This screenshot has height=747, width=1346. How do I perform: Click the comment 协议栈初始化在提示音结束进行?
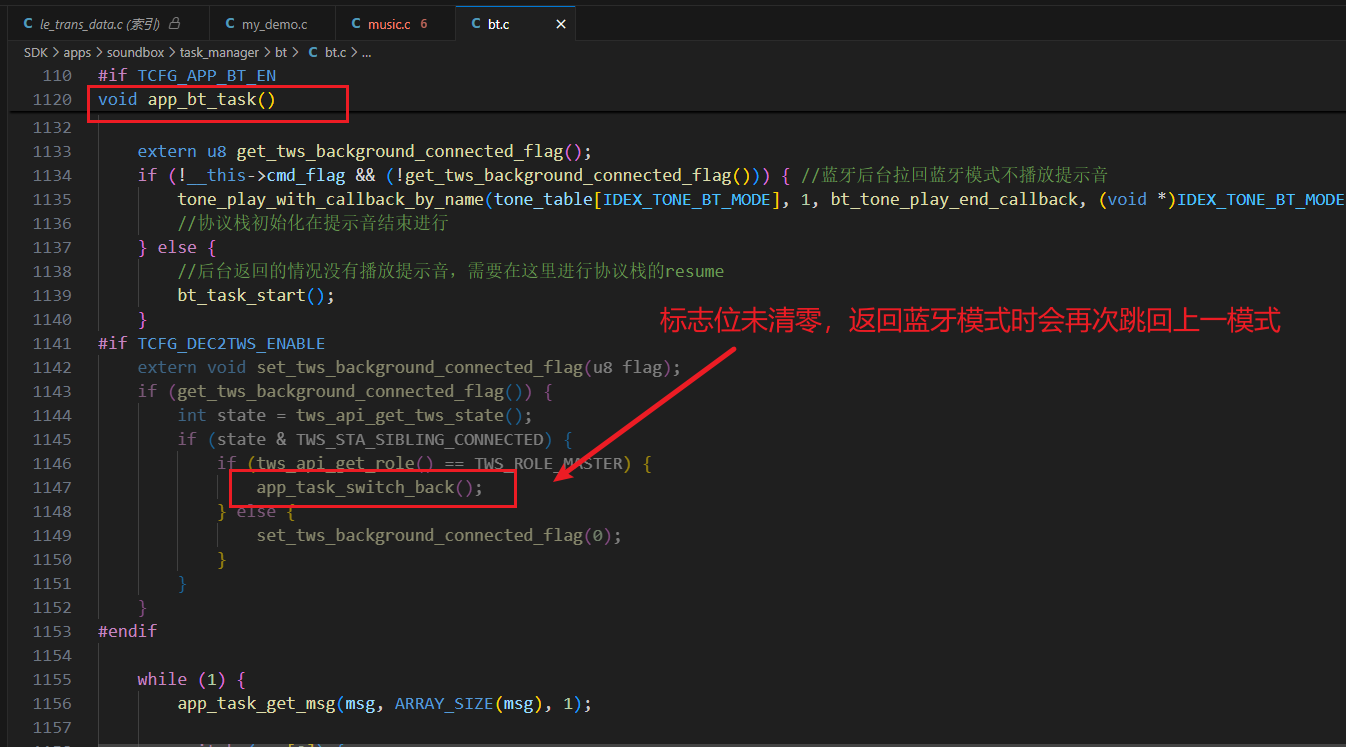coord(312,224)
